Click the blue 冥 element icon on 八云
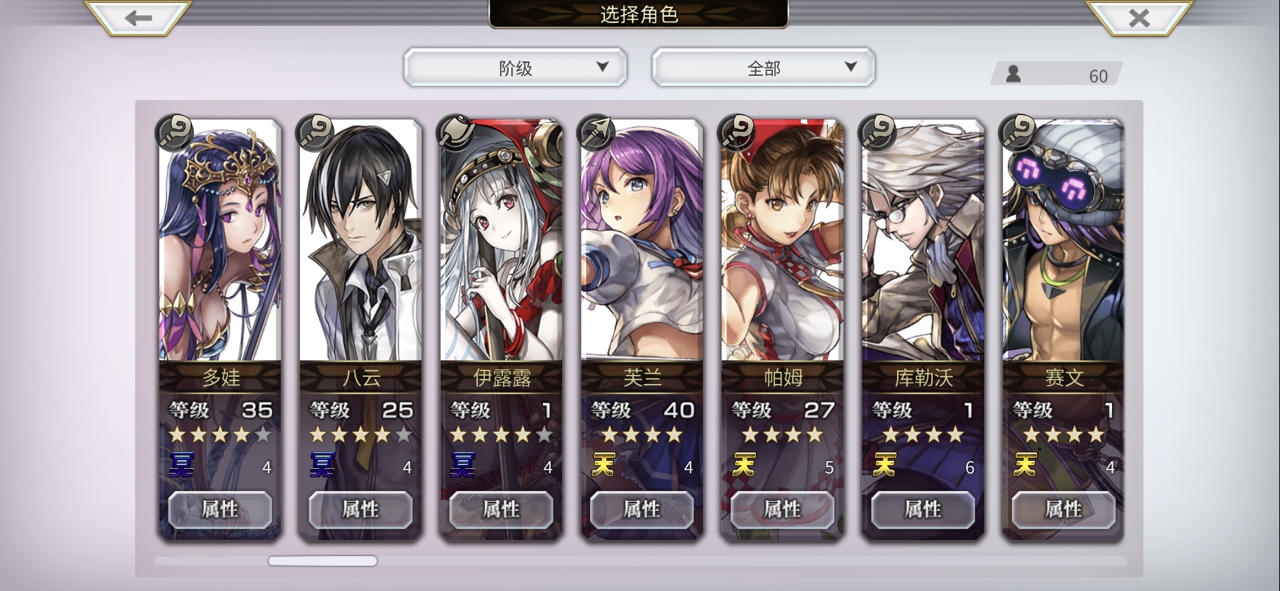 tap(322, 465)
